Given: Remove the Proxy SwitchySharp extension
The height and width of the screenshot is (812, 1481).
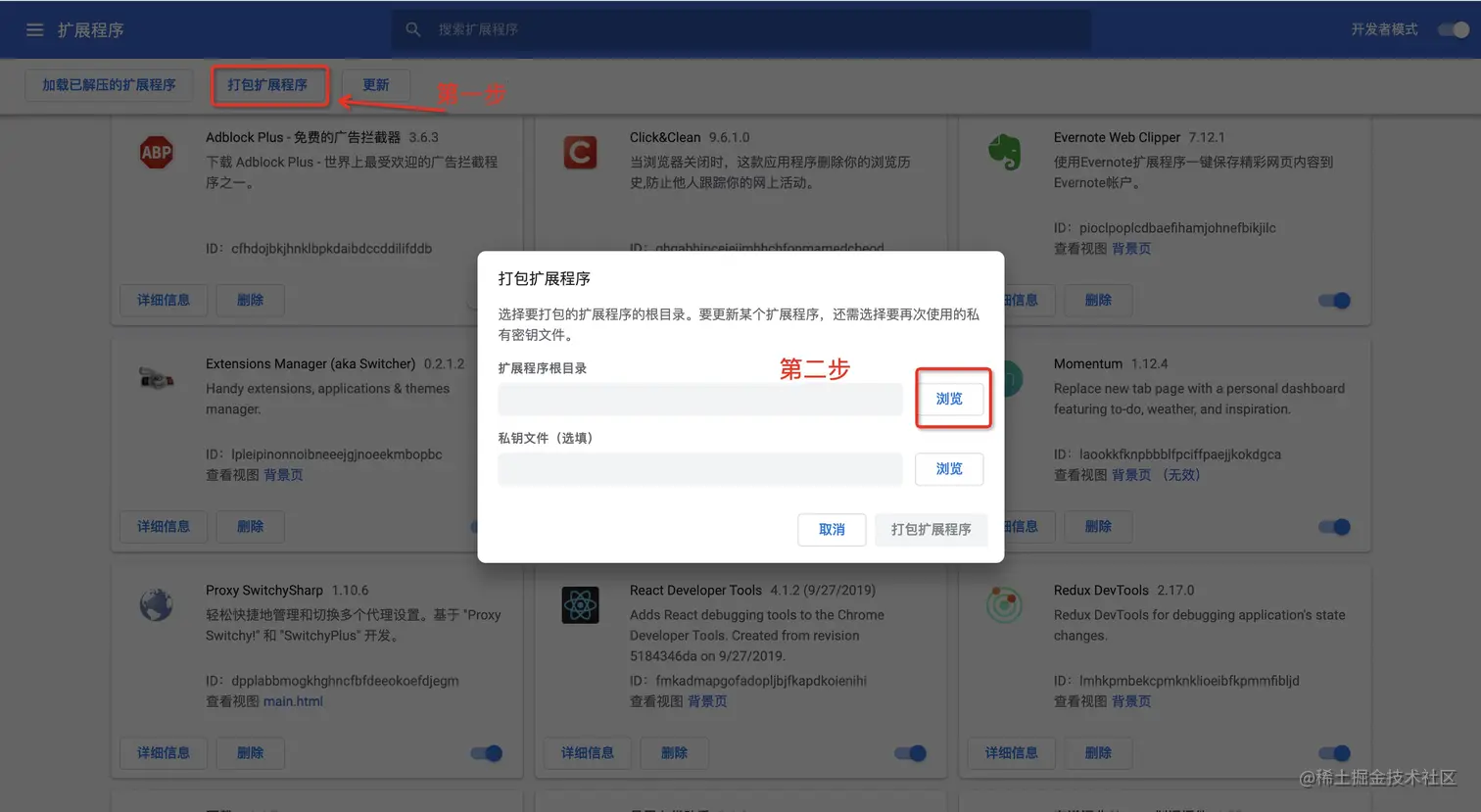Looking at the screenshot, I should pyautogui.click(x=250, y=752).
